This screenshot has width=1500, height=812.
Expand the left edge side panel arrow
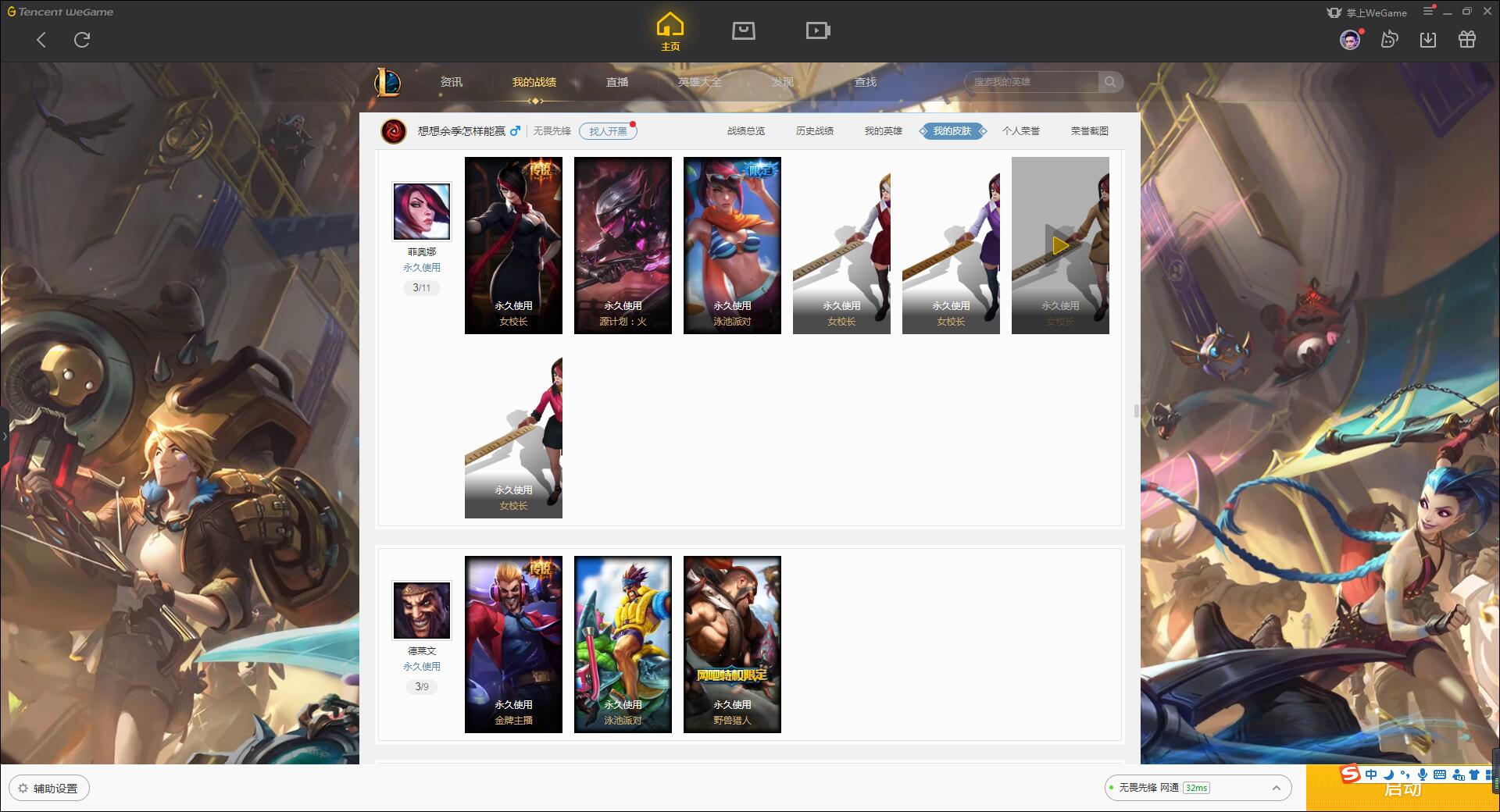(x=4, y=436)
